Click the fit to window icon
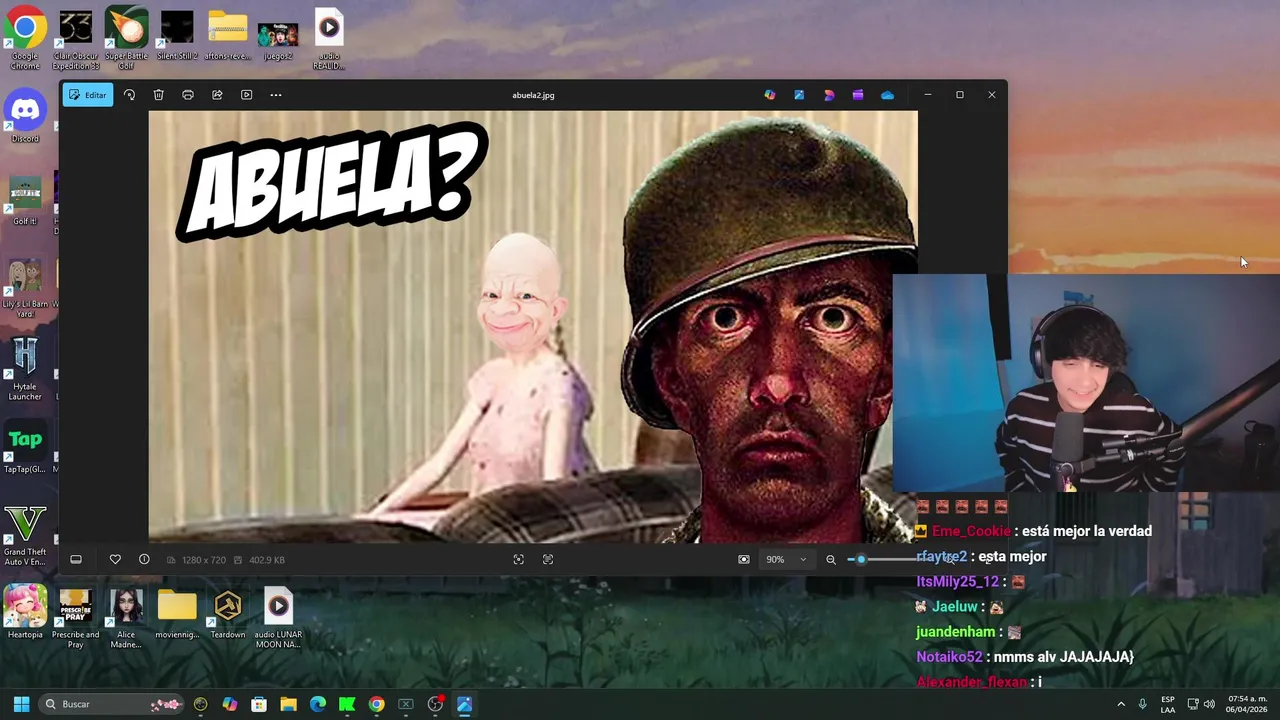This screenshot has width=1280, height=720. [518, 560]
